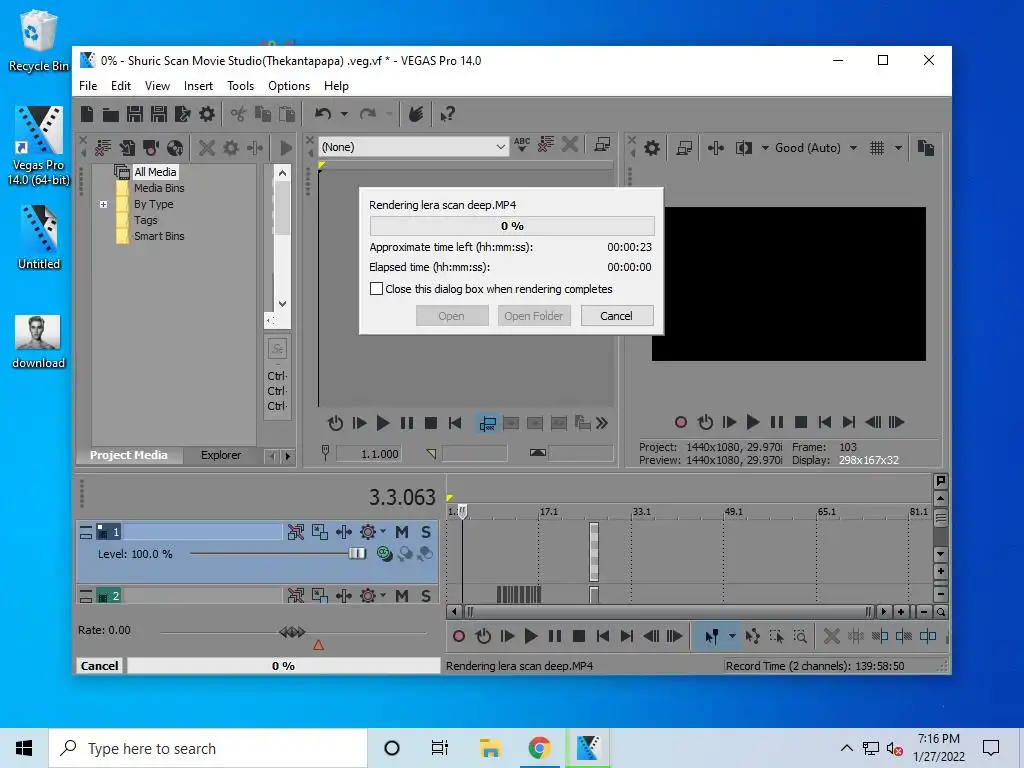Click Cancel in the status bar
Image resolution: width=1024 pixels, height=768 pixels.
(99, 665)
